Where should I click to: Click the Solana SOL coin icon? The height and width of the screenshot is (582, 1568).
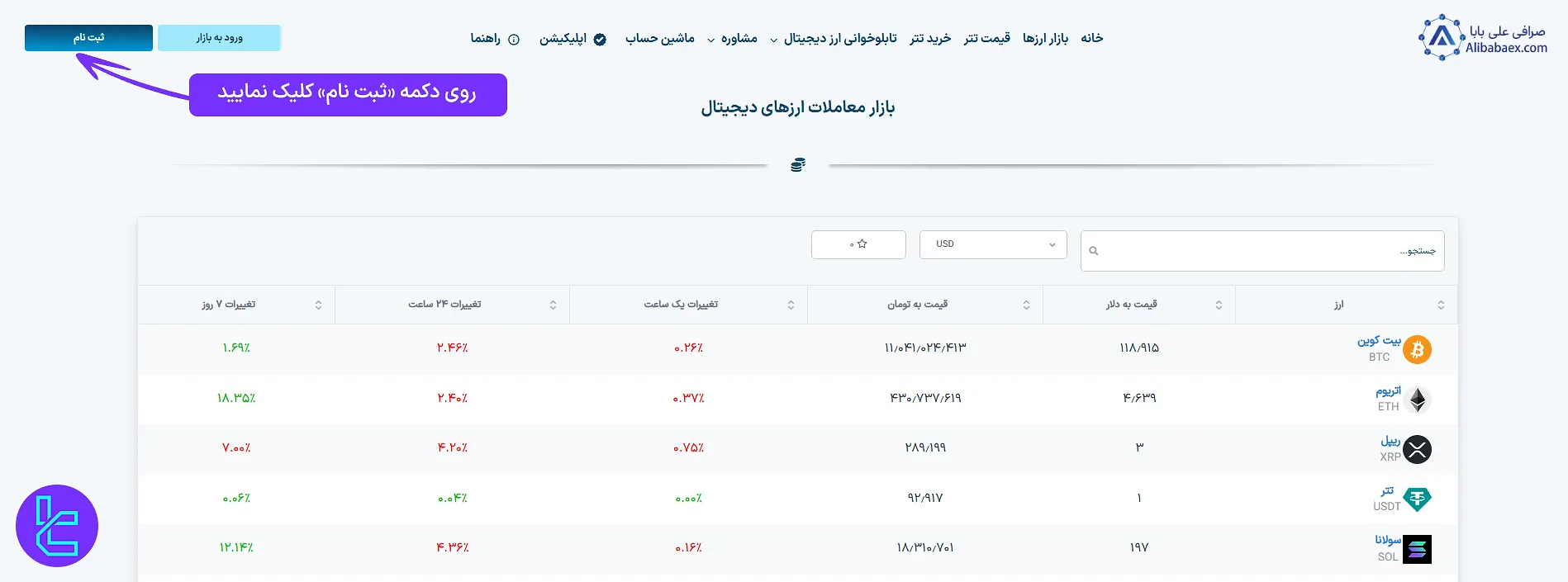pos(1417,549)
